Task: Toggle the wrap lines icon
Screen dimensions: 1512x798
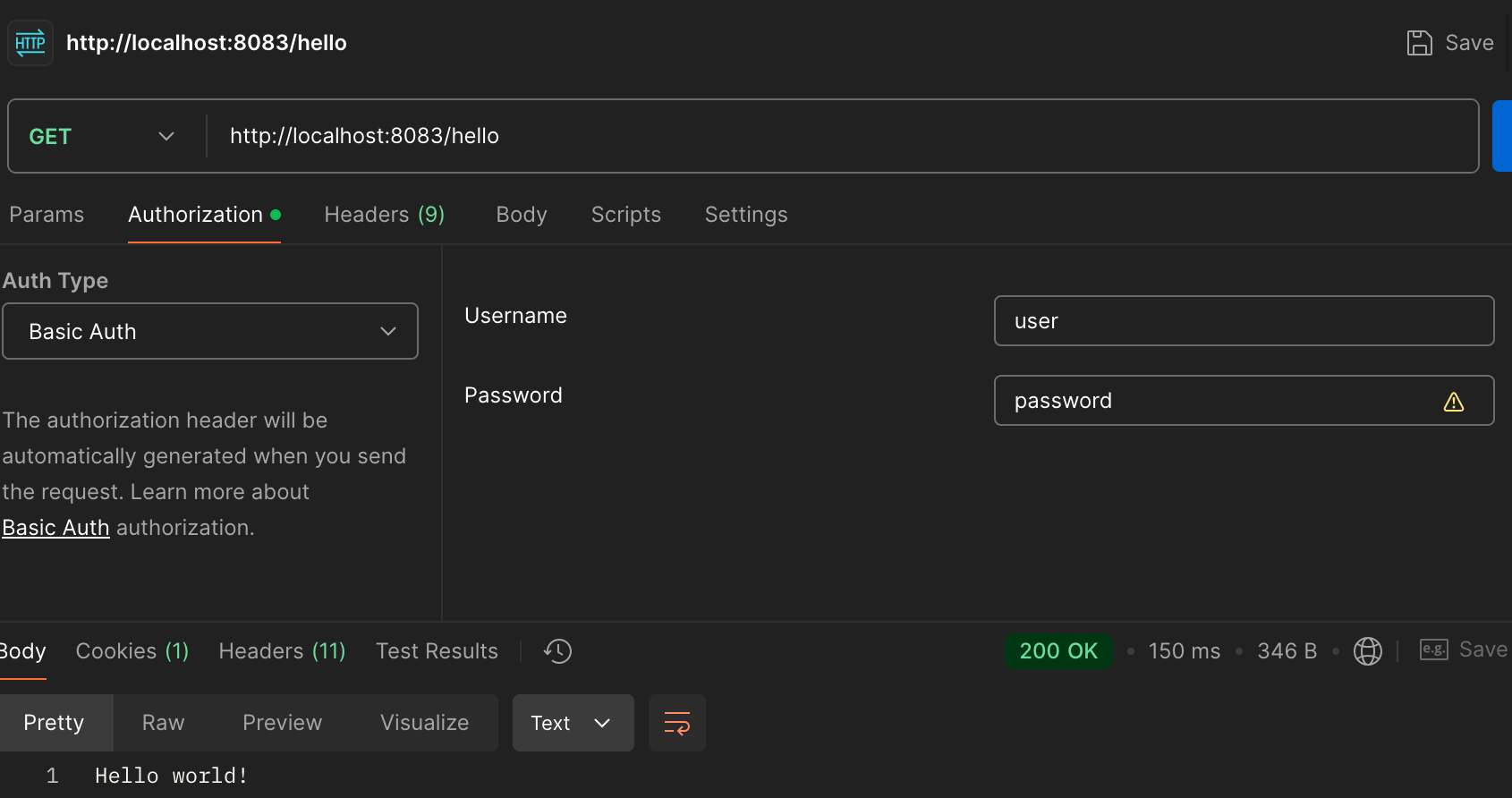Action: pos(676,723)
